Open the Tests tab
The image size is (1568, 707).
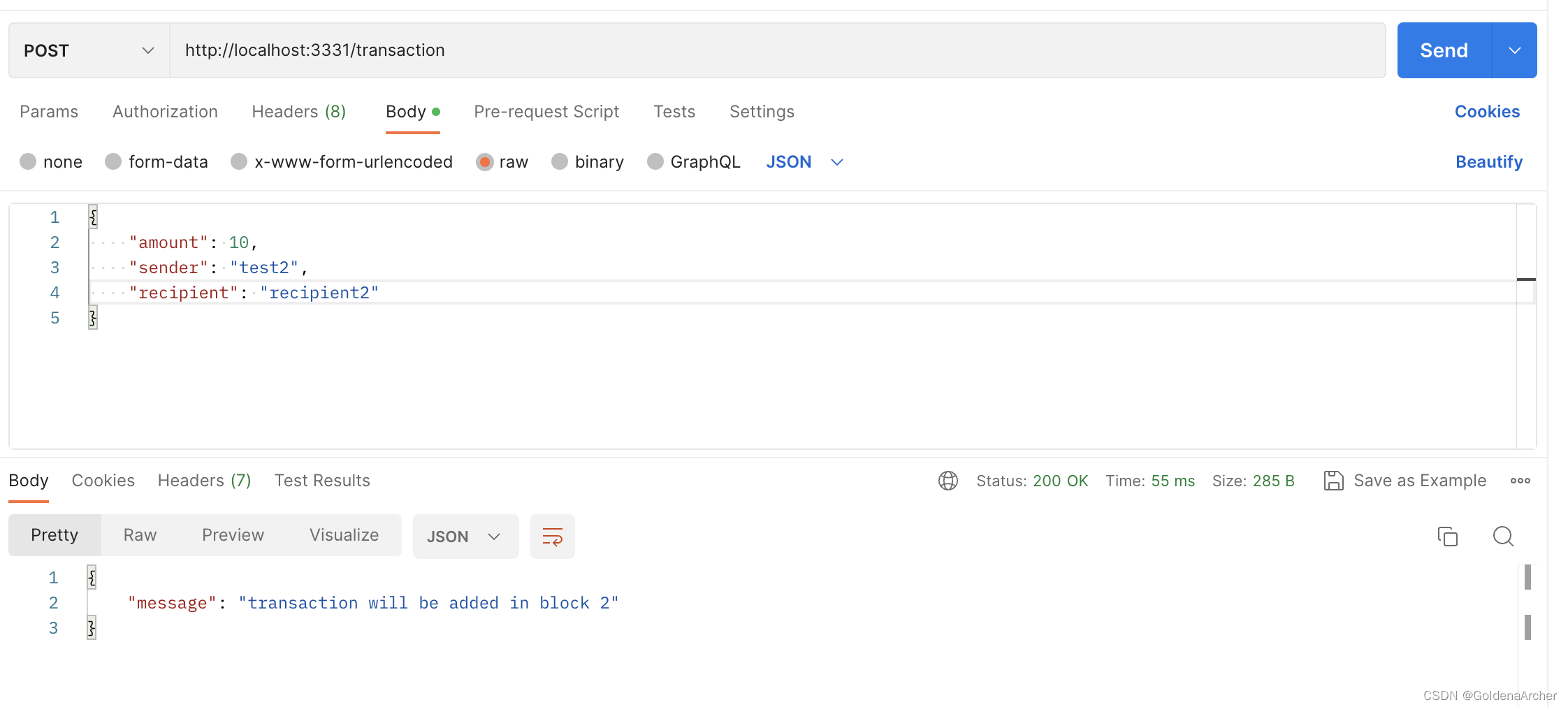tap(674, 112)
